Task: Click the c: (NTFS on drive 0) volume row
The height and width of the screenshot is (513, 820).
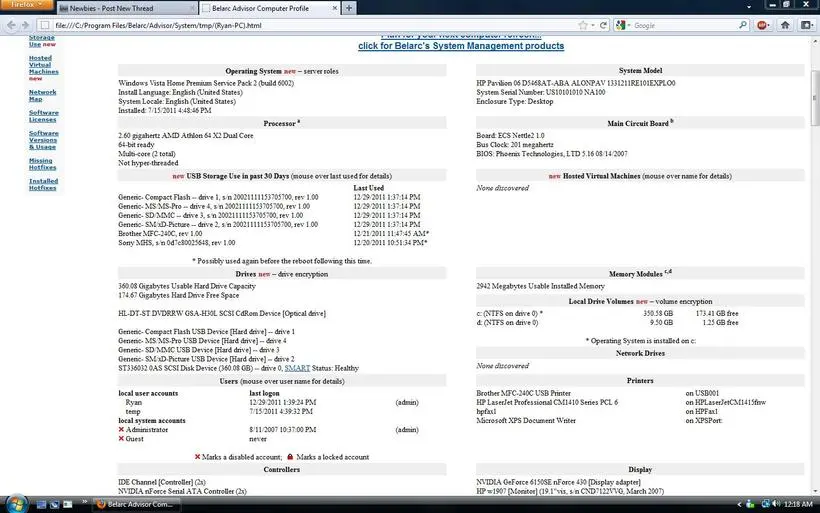Action: (x=607, y=313)
